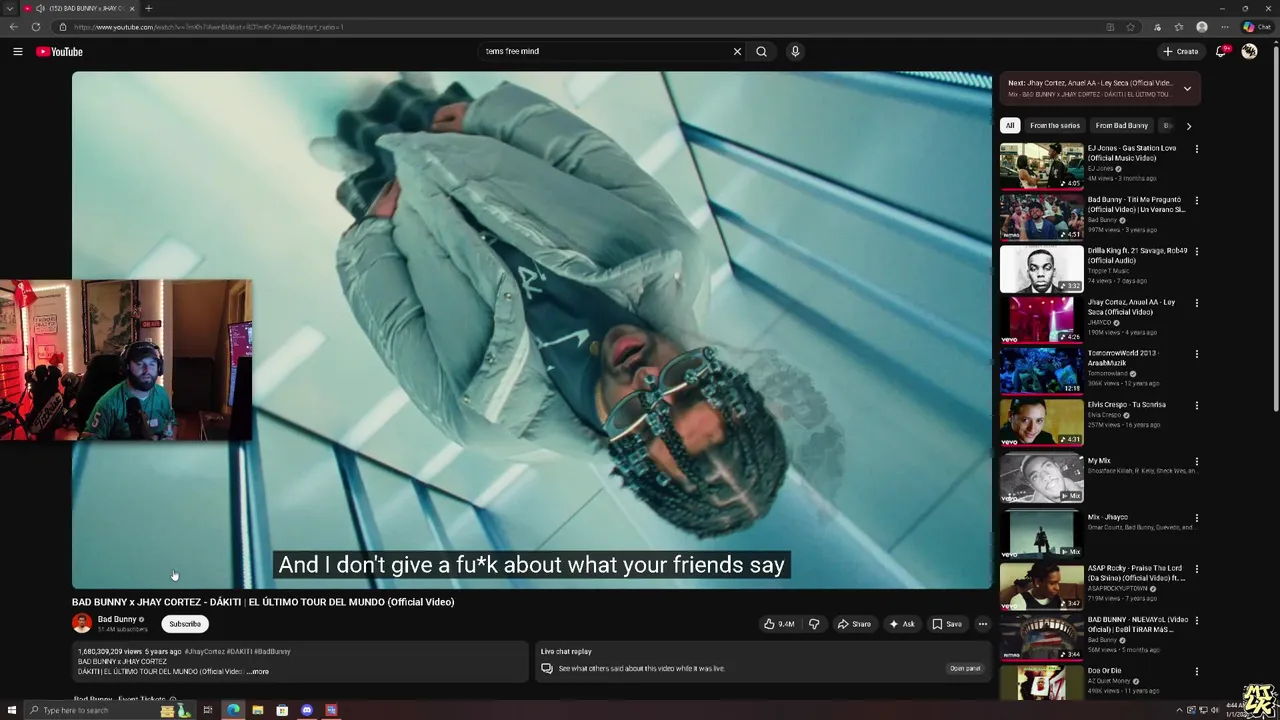
Task: Click the #JhayCortez hashtag in the description
Action: click(x=204, y=652)
